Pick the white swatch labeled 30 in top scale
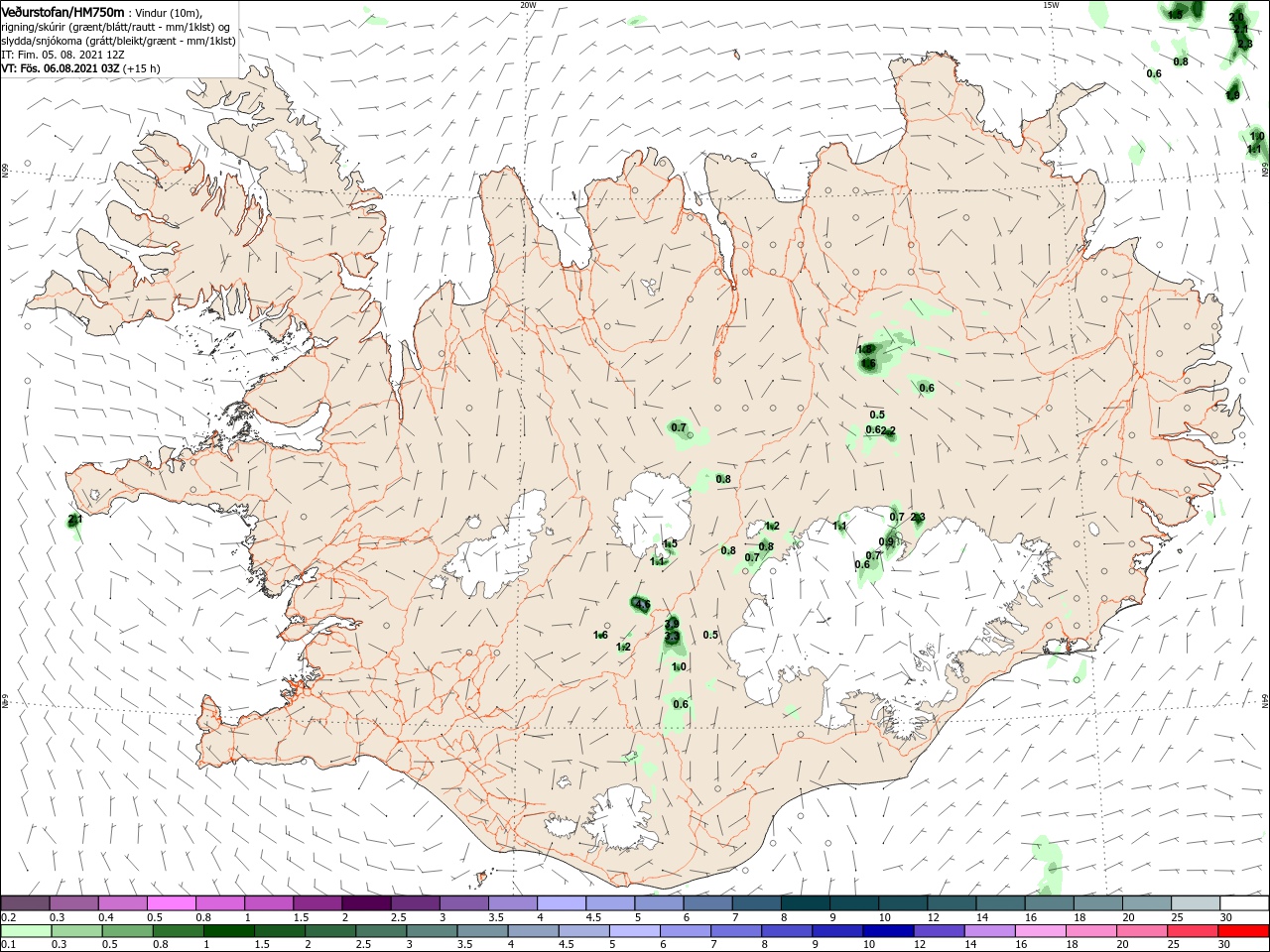 1244,902
